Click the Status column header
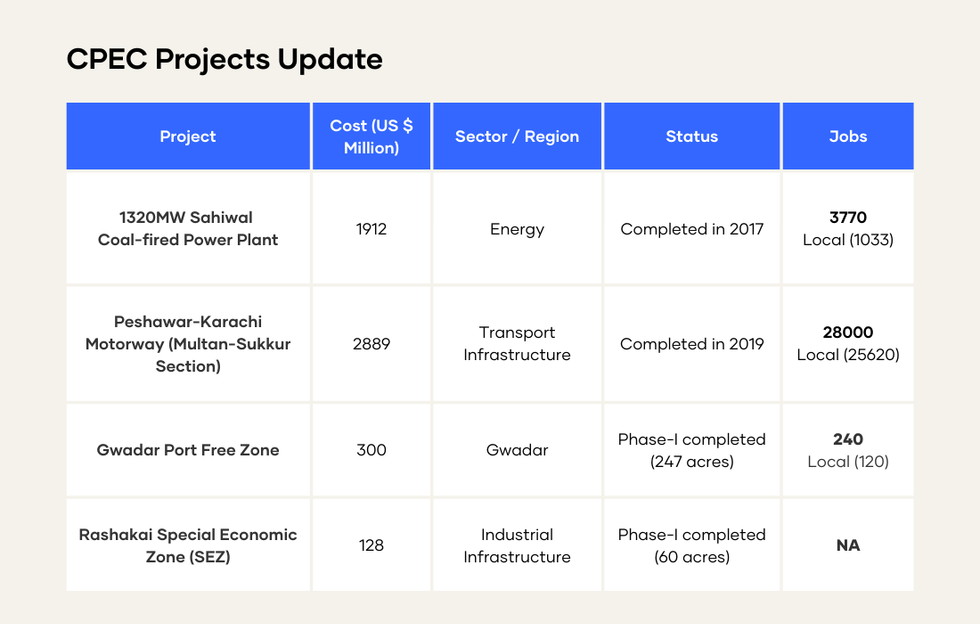 click(x=692, y=136)
